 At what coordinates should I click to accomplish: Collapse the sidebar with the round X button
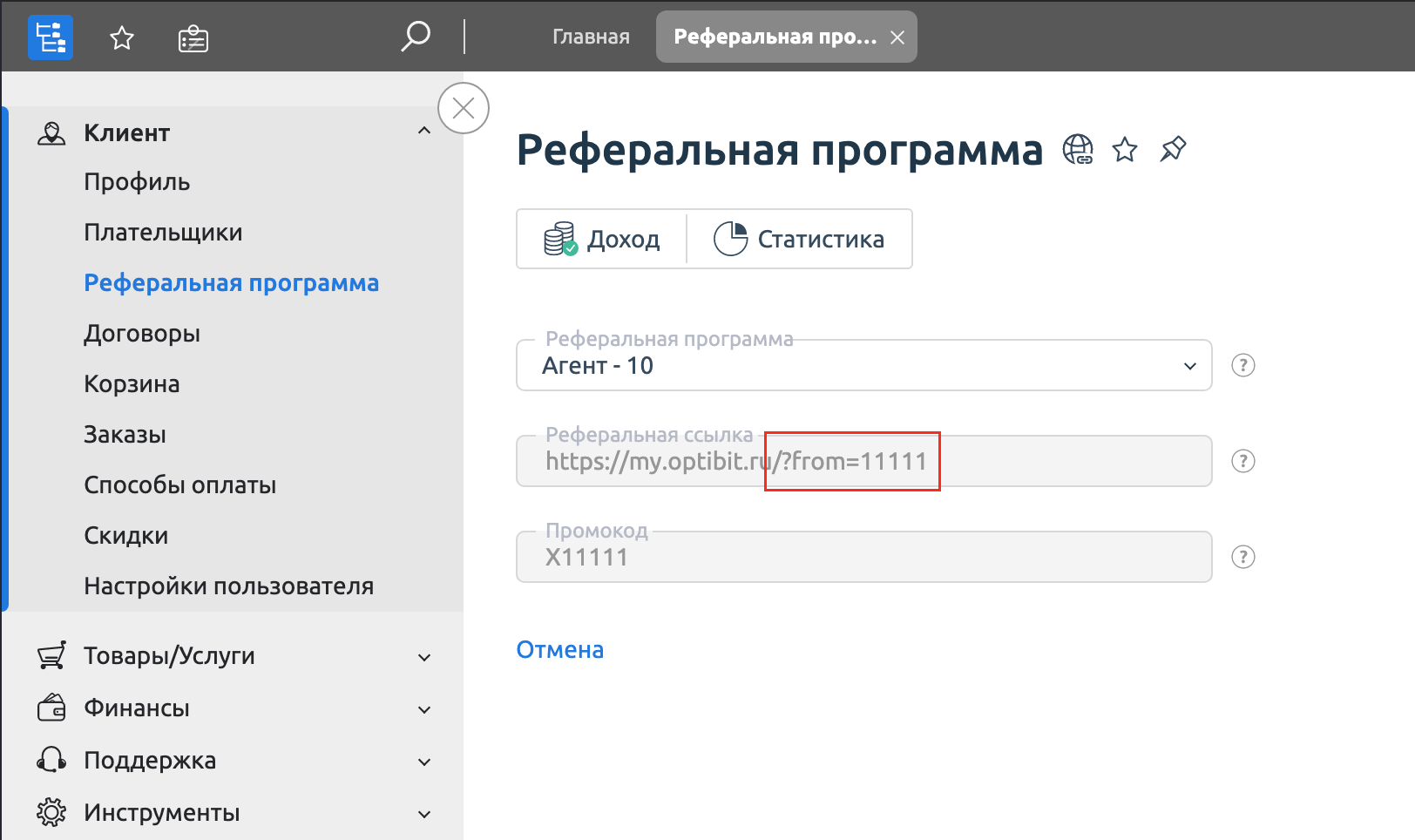(x=464, y=108)
